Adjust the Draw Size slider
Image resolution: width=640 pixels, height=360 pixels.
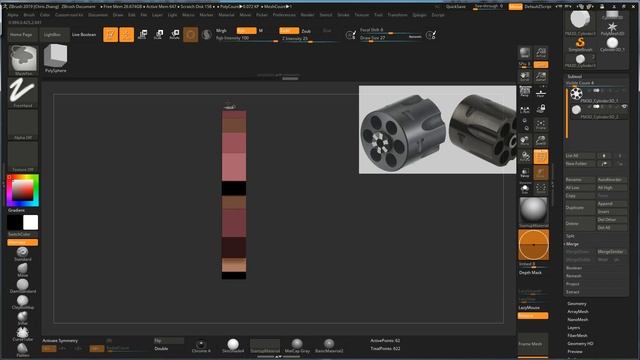391,38
